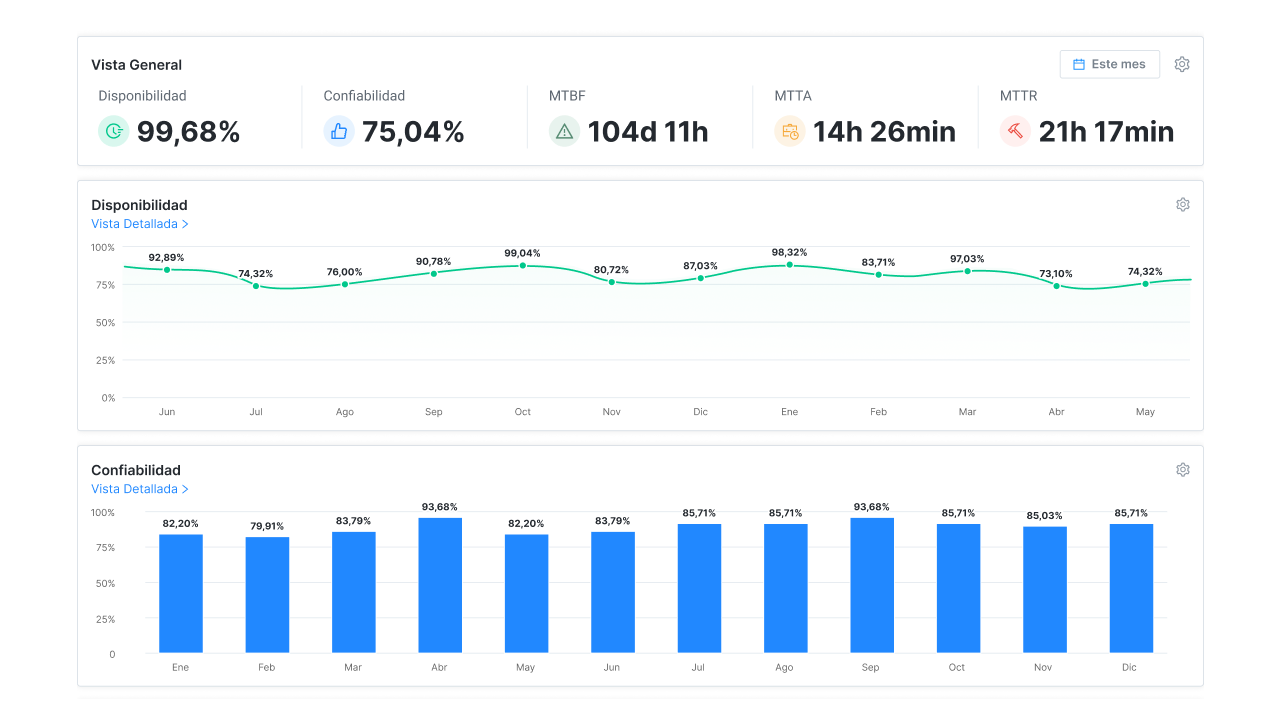Click the Ago data point 76,00%

tap(345, 284)
